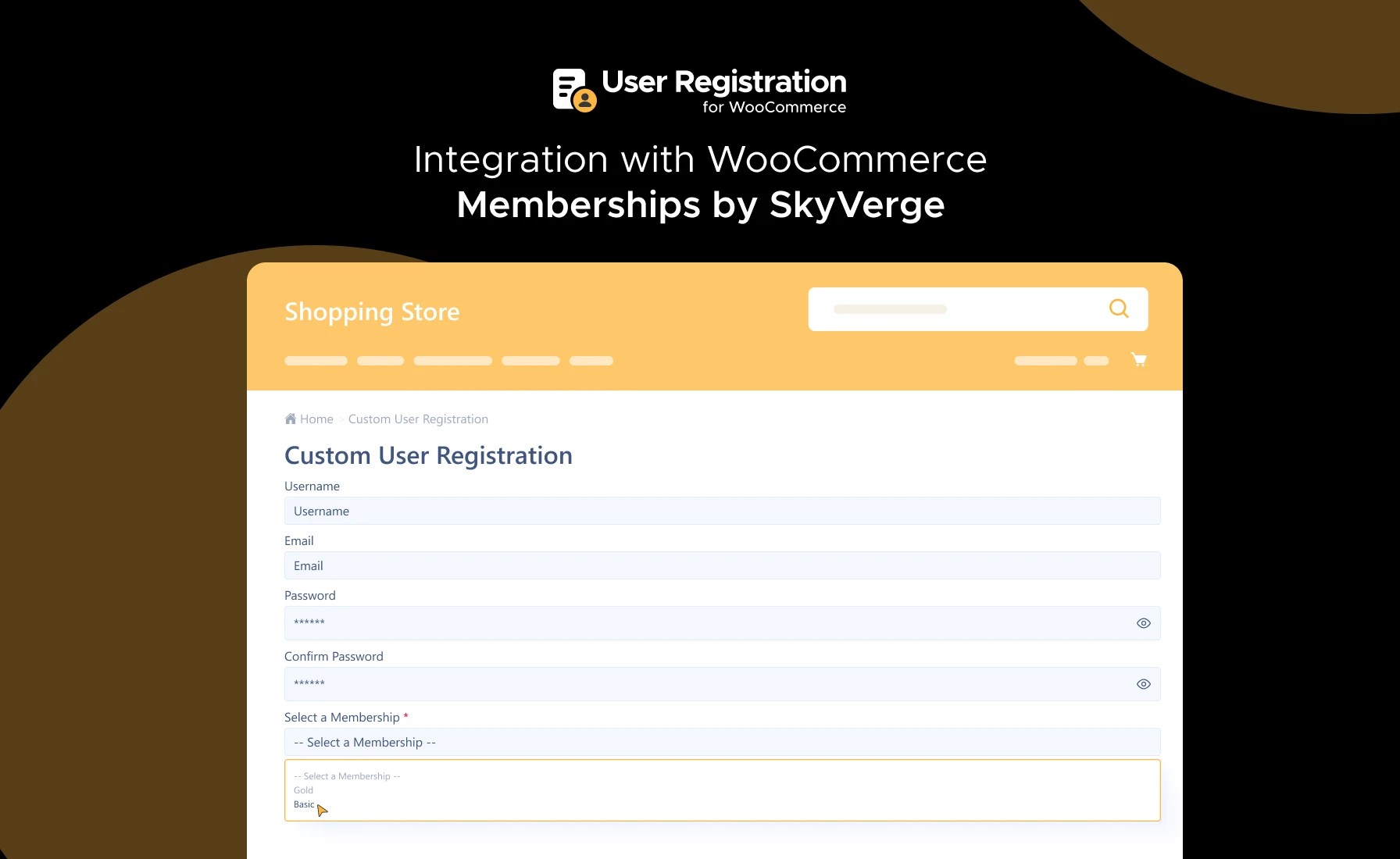This screenshot has width=1400, height=859.
Task: Click the search magnifier icon
Action: 1118,308
